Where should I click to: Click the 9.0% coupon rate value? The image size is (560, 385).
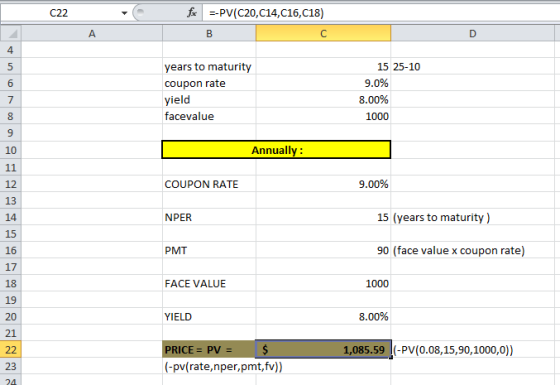[323, 83]
